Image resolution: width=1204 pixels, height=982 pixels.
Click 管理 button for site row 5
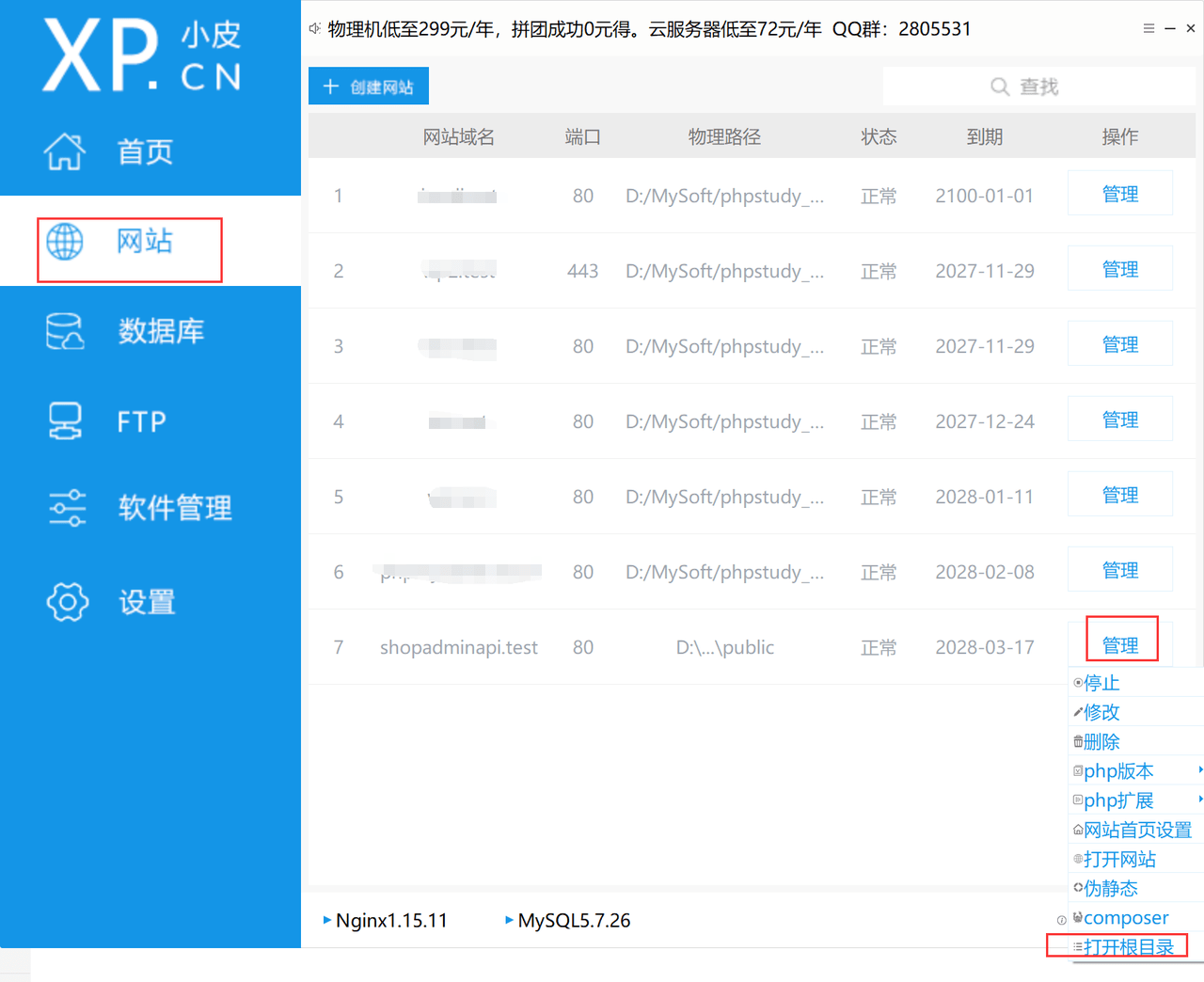click(1120, 495)
